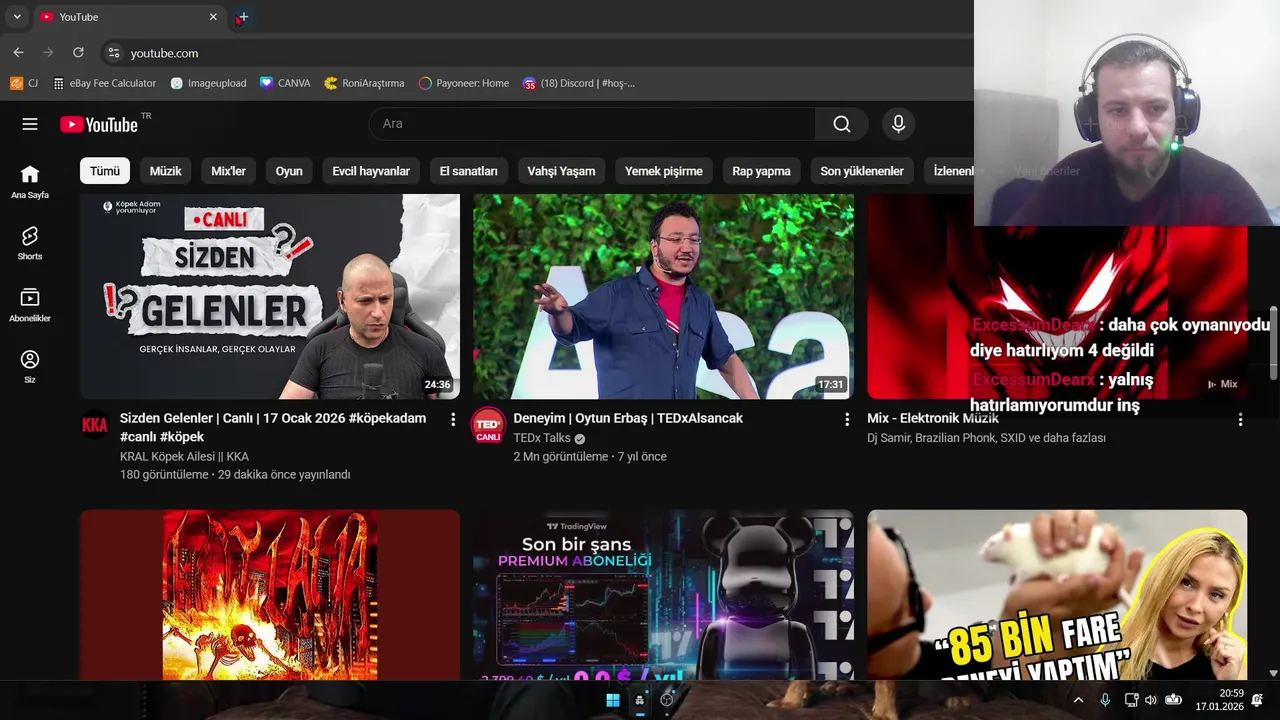Open Sizden Gelenler video thumbnail
The image size is (1280, 720).
pyautogui.click(x=270, y=297)
